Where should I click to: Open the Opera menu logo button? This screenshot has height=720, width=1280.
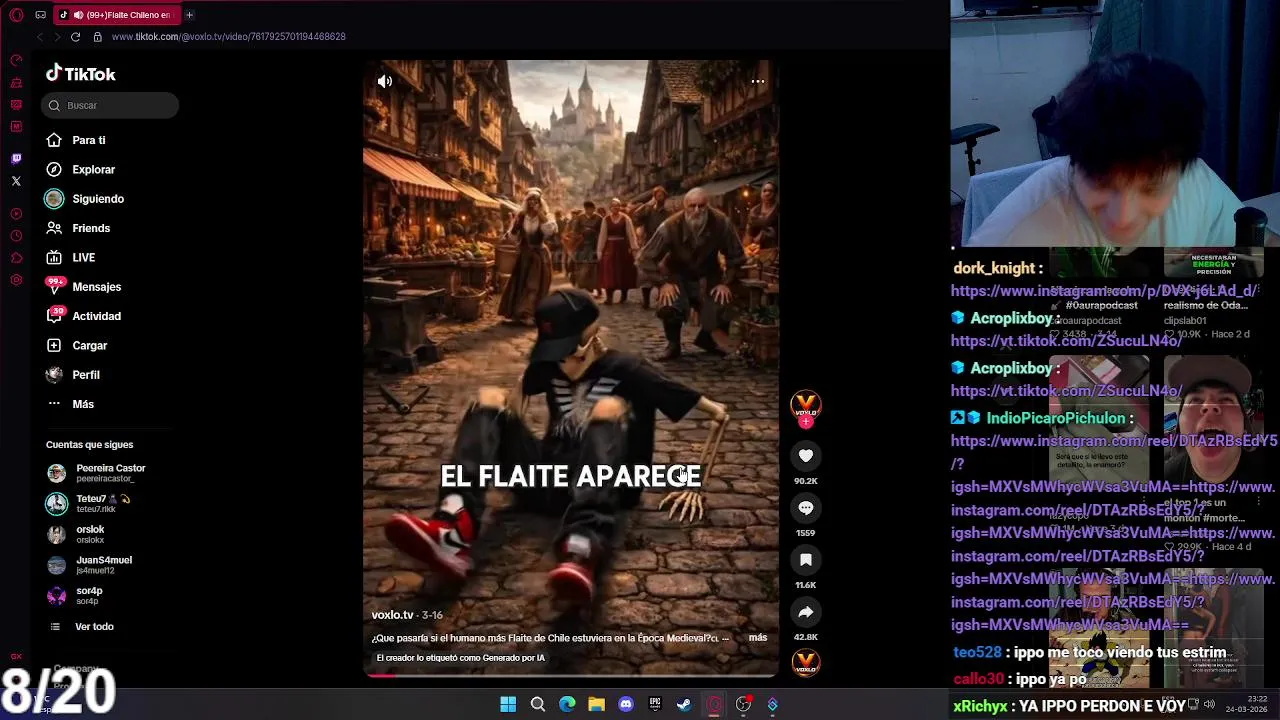click(x=16, y=15)
